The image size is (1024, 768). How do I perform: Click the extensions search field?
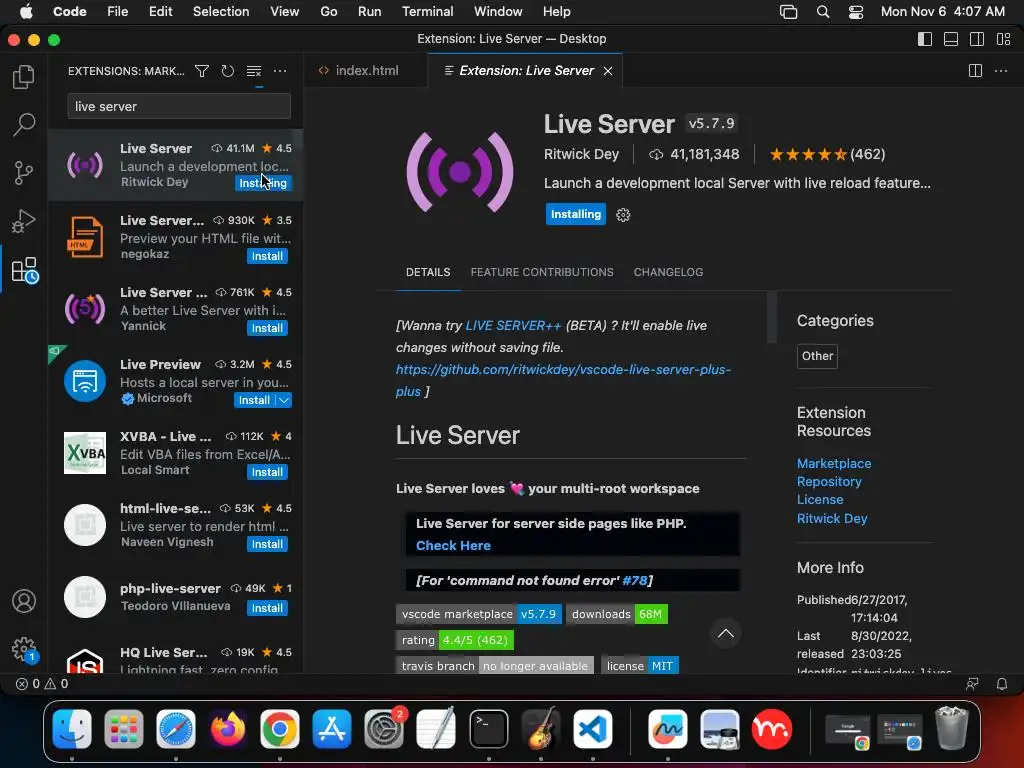(179, 106)
